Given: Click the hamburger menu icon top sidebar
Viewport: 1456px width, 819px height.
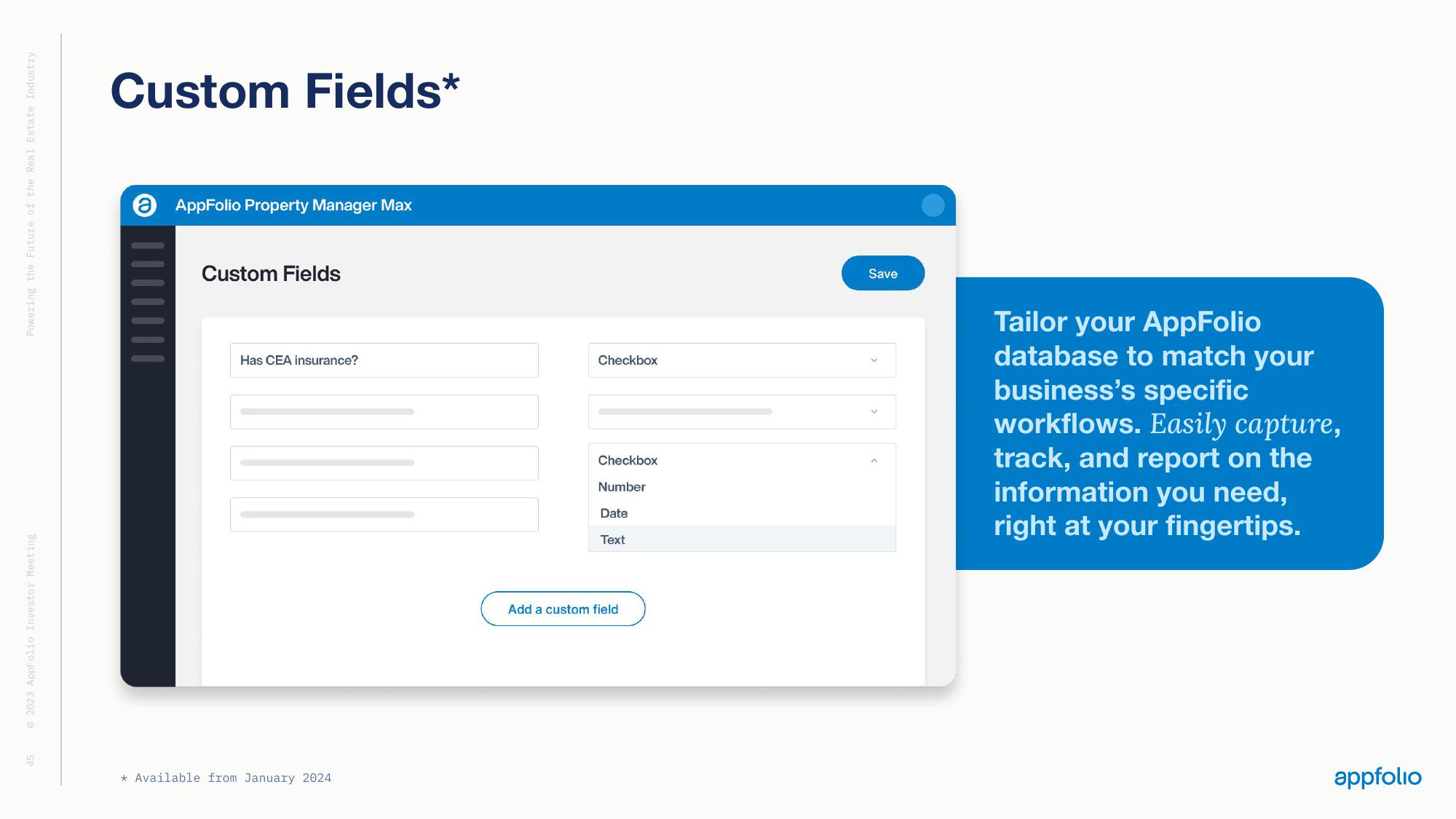Looking at the screenshot, I should 148,247.
